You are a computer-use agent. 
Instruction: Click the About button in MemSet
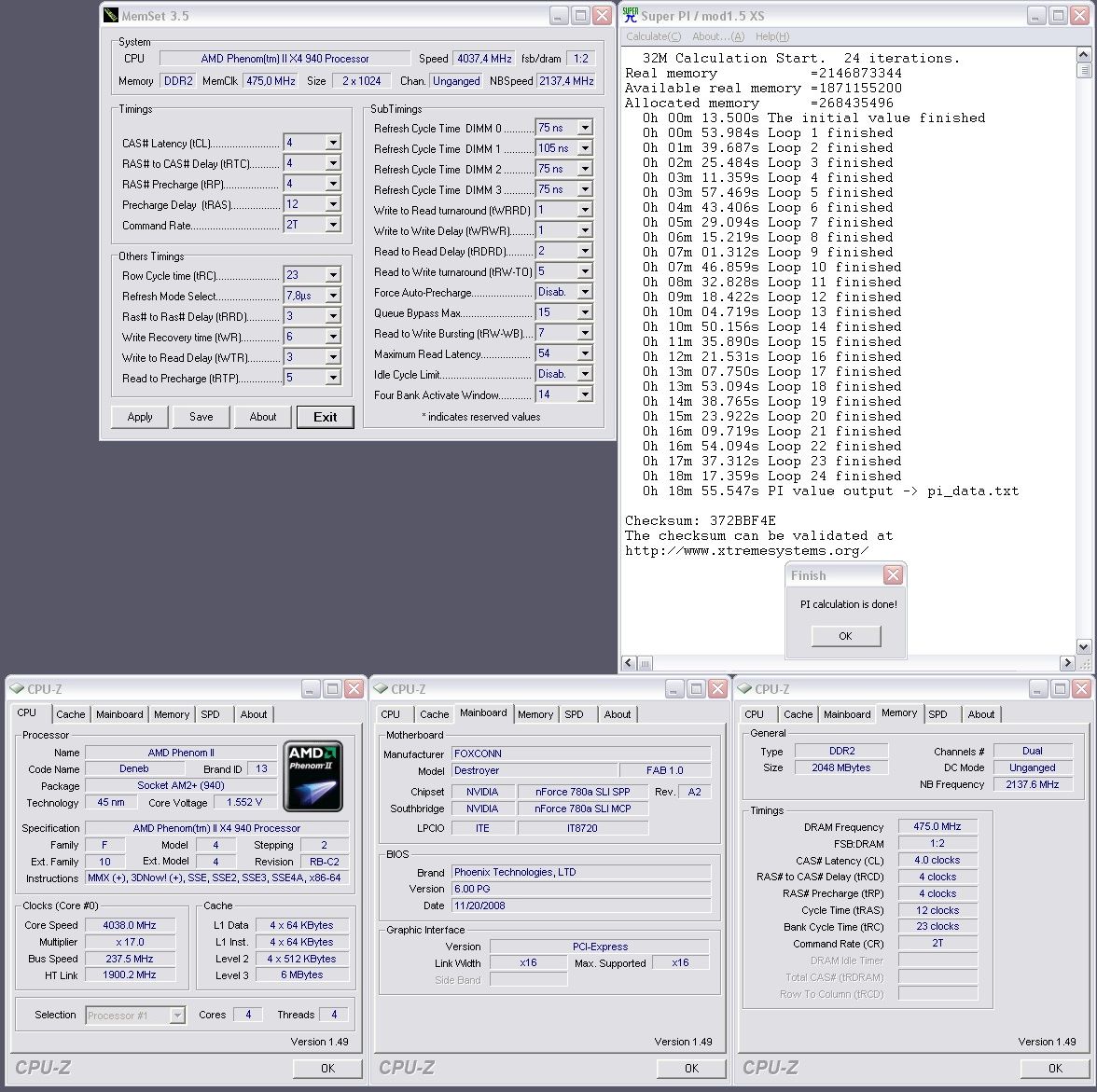pos(263,417)
